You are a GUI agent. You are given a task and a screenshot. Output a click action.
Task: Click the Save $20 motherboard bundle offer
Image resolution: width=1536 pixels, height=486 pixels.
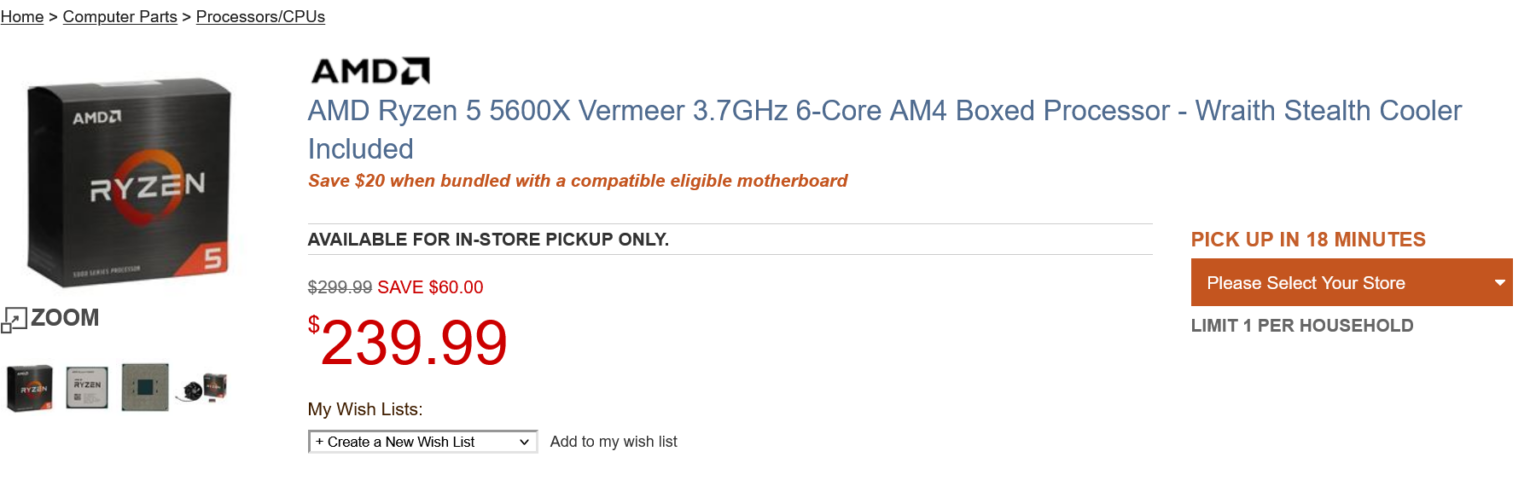(577, 181)
